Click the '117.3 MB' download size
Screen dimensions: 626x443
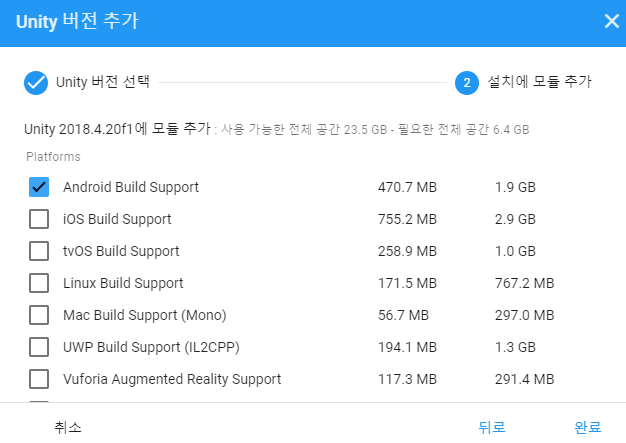[x=408, y=379]
